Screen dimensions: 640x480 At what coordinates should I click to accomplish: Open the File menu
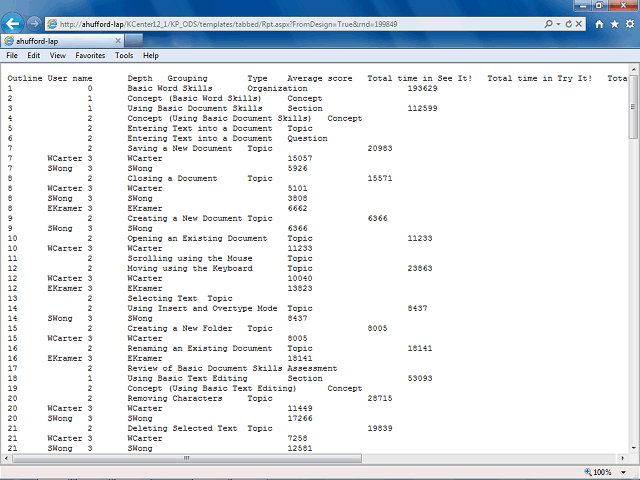(x=12, y=56)
